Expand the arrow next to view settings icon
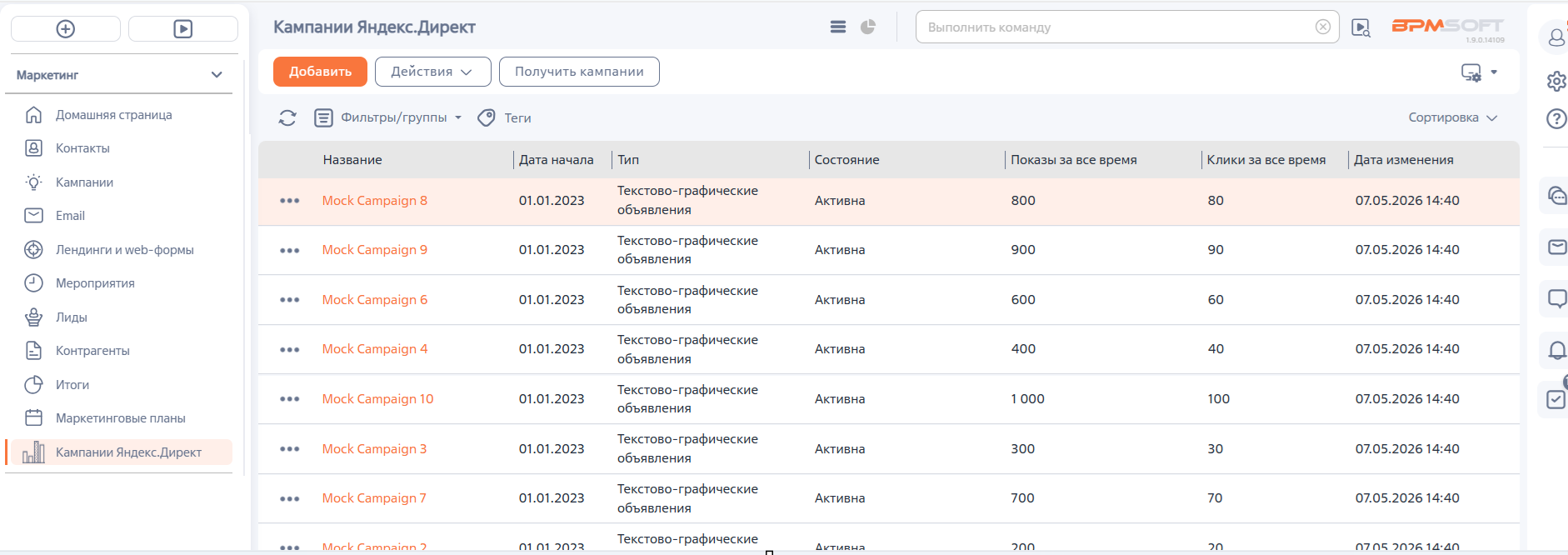This screenshot has width=1568, height=555. click(x=1494, y=72)
